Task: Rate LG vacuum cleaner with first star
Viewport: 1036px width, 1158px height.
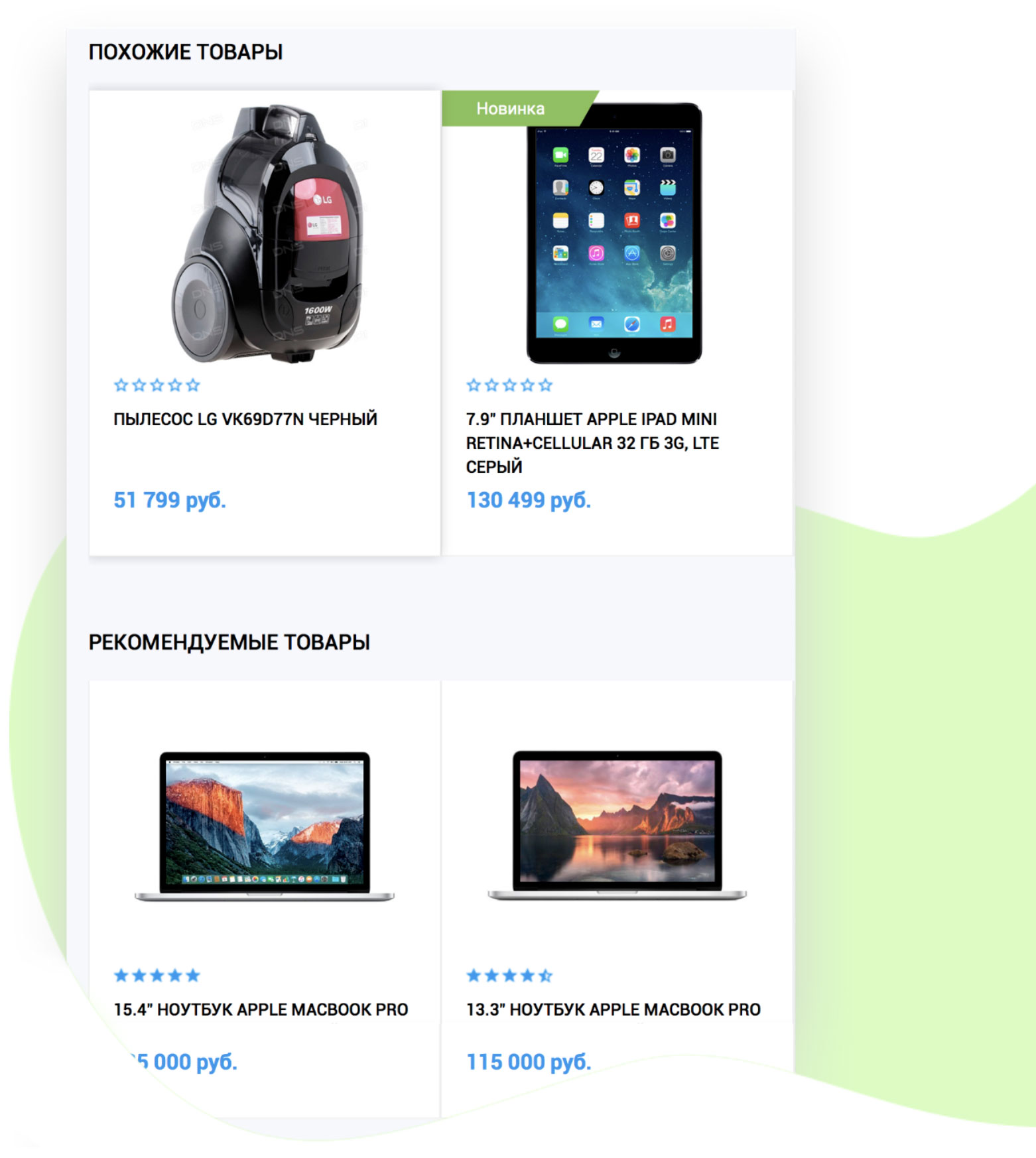Action: point(121,385)
